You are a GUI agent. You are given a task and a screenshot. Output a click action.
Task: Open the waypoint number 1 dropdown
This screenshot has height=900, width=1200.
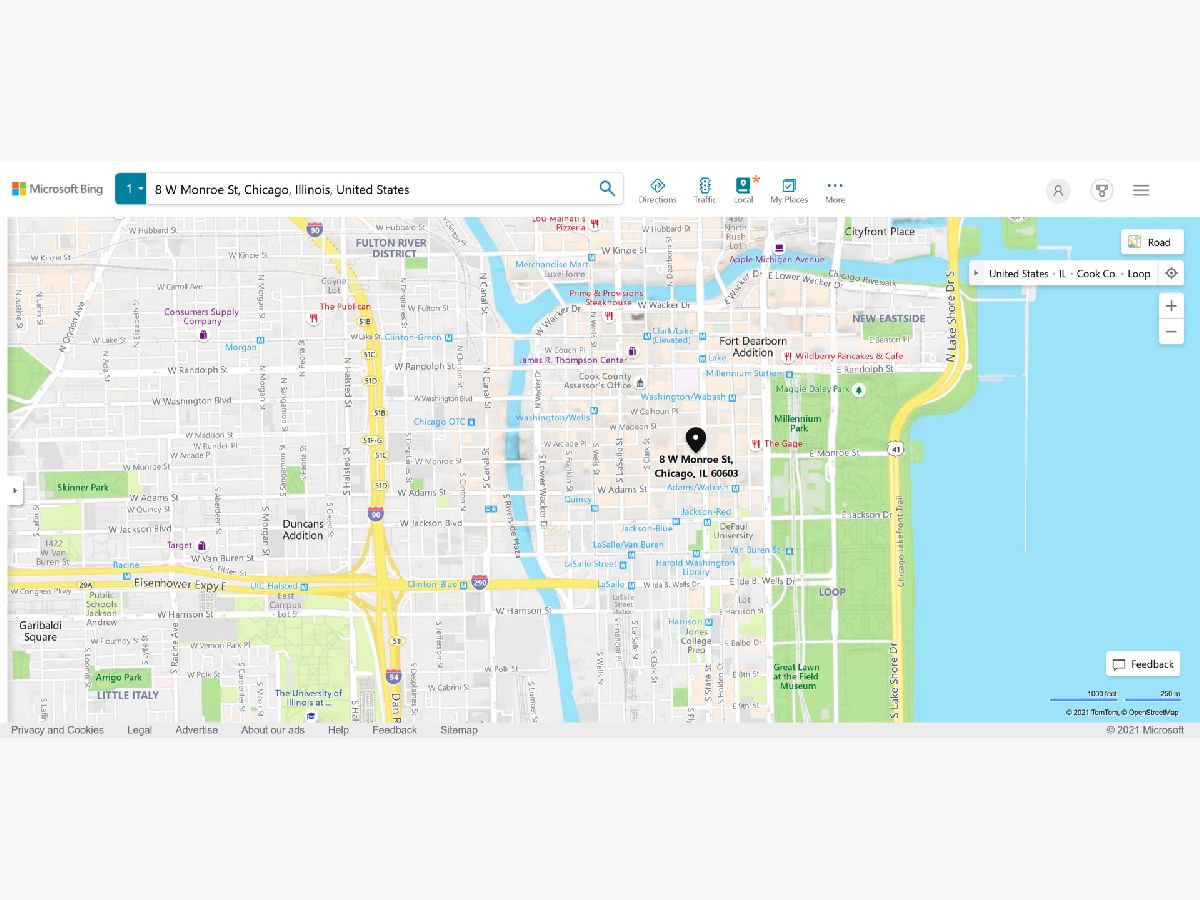tap(131, 189)
